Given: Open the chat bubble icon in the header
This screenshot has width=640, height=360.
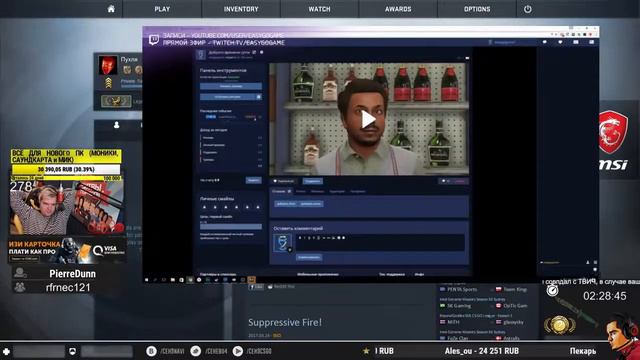Looking at the screenshot, I should pos(544,42).
